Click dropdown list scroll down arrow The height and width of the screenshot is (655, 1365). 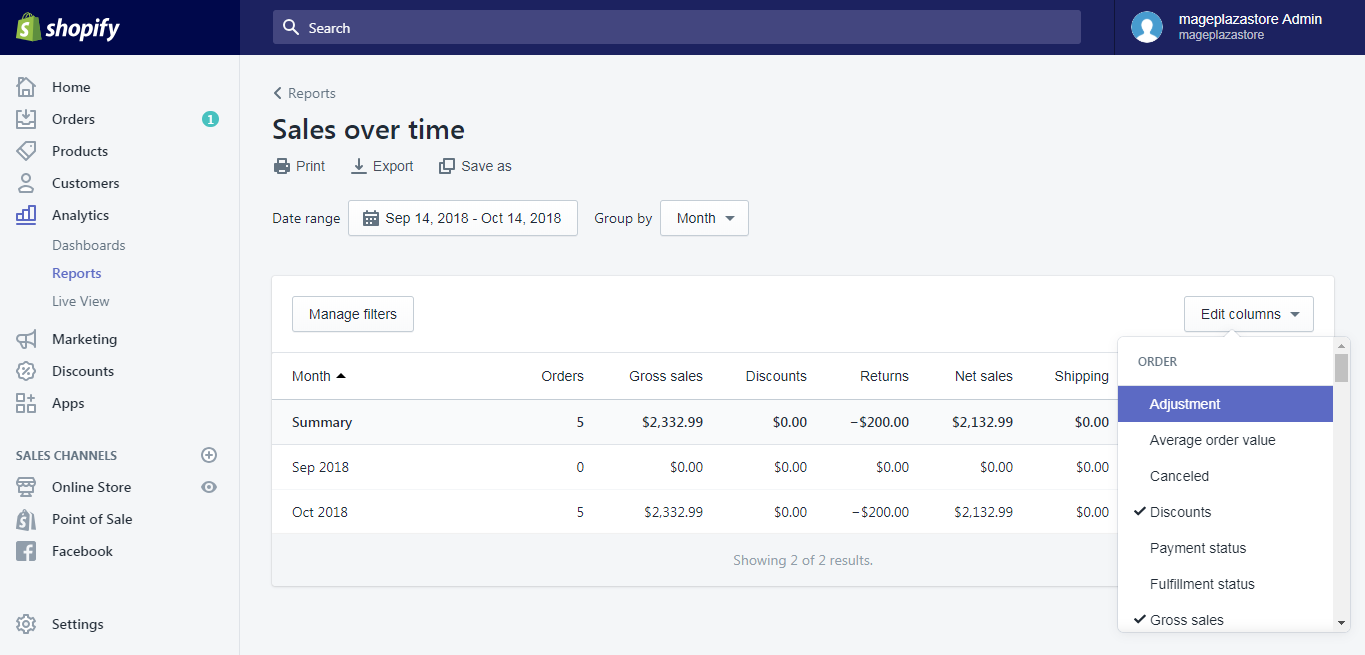pos(1342,623)
